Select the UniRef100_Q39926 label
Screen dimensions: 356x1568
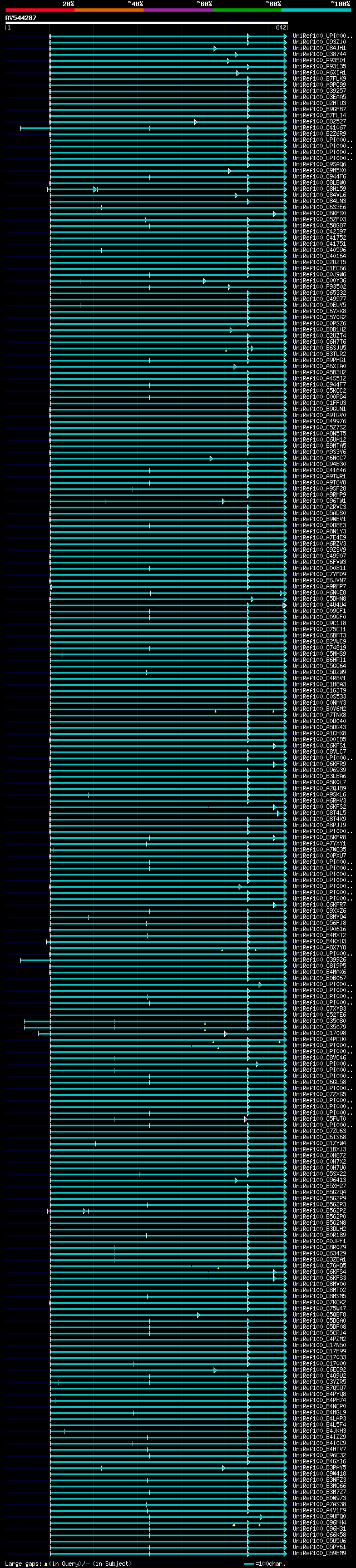coord(319,960)
